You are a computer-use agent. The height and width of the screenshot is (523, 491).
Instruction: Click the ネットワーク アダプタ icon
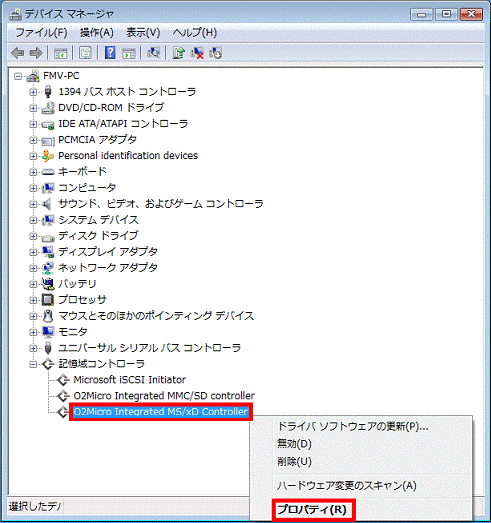click(x=48, y=268)
